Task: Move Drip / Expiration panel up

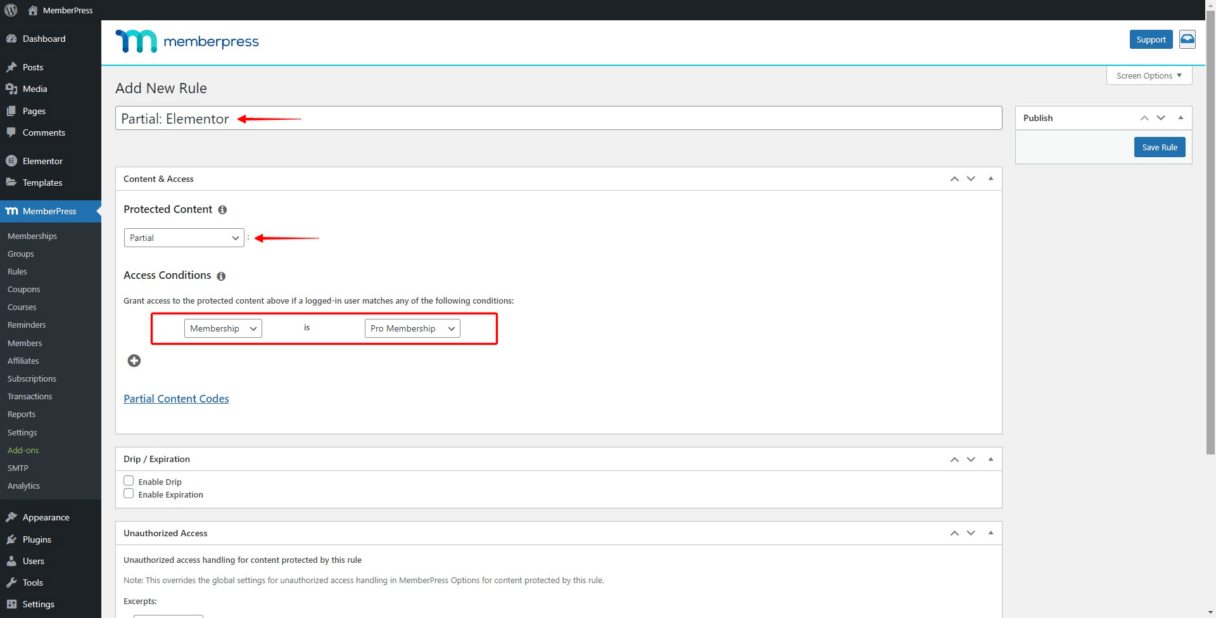Action: click(954, 459)
